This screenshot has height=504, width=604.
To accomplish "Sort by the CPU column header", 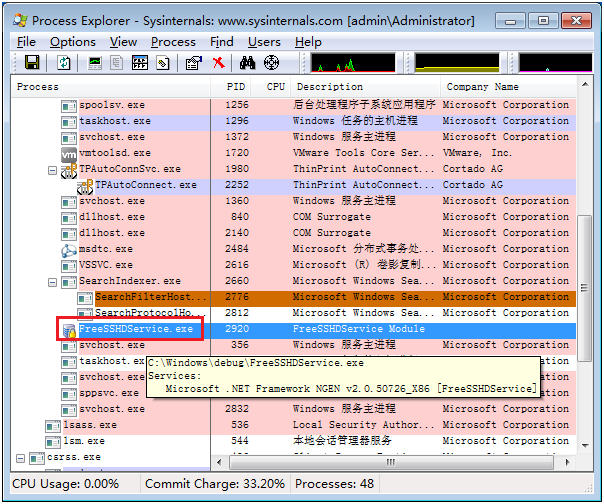I will tap(271, 87).
